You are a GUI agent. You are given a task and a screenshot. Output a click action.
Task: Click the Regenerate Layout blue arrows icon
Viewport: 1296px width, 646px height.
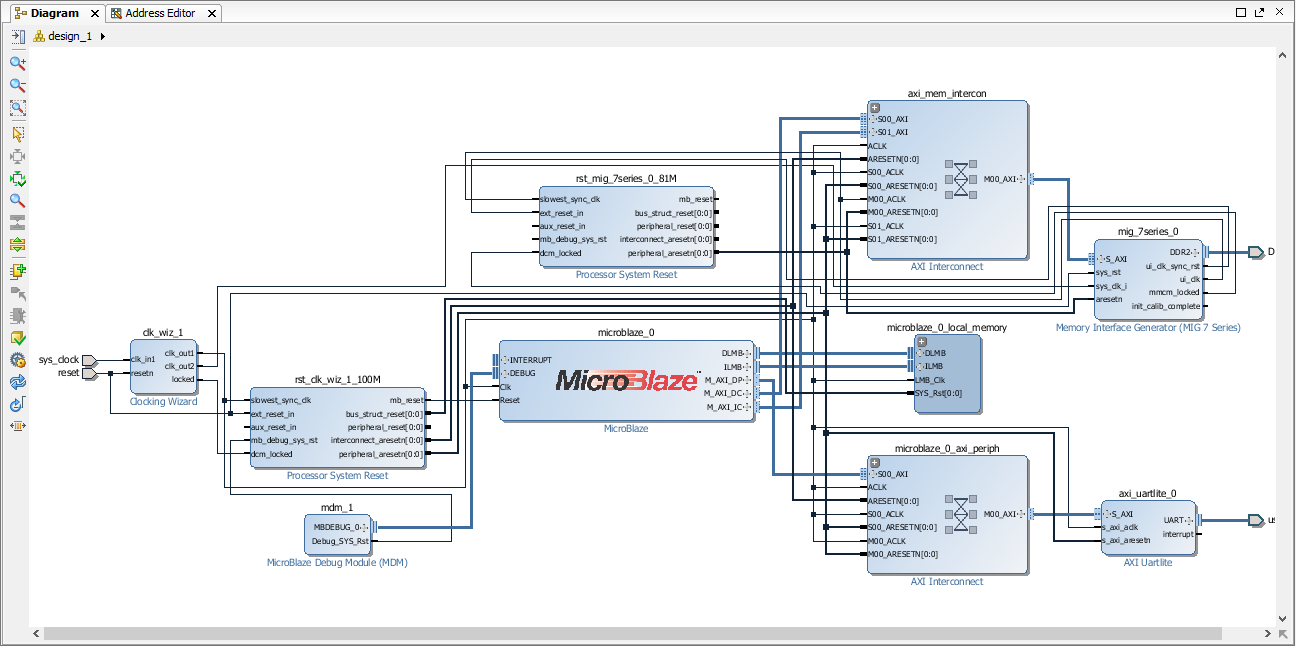[17, 382]
